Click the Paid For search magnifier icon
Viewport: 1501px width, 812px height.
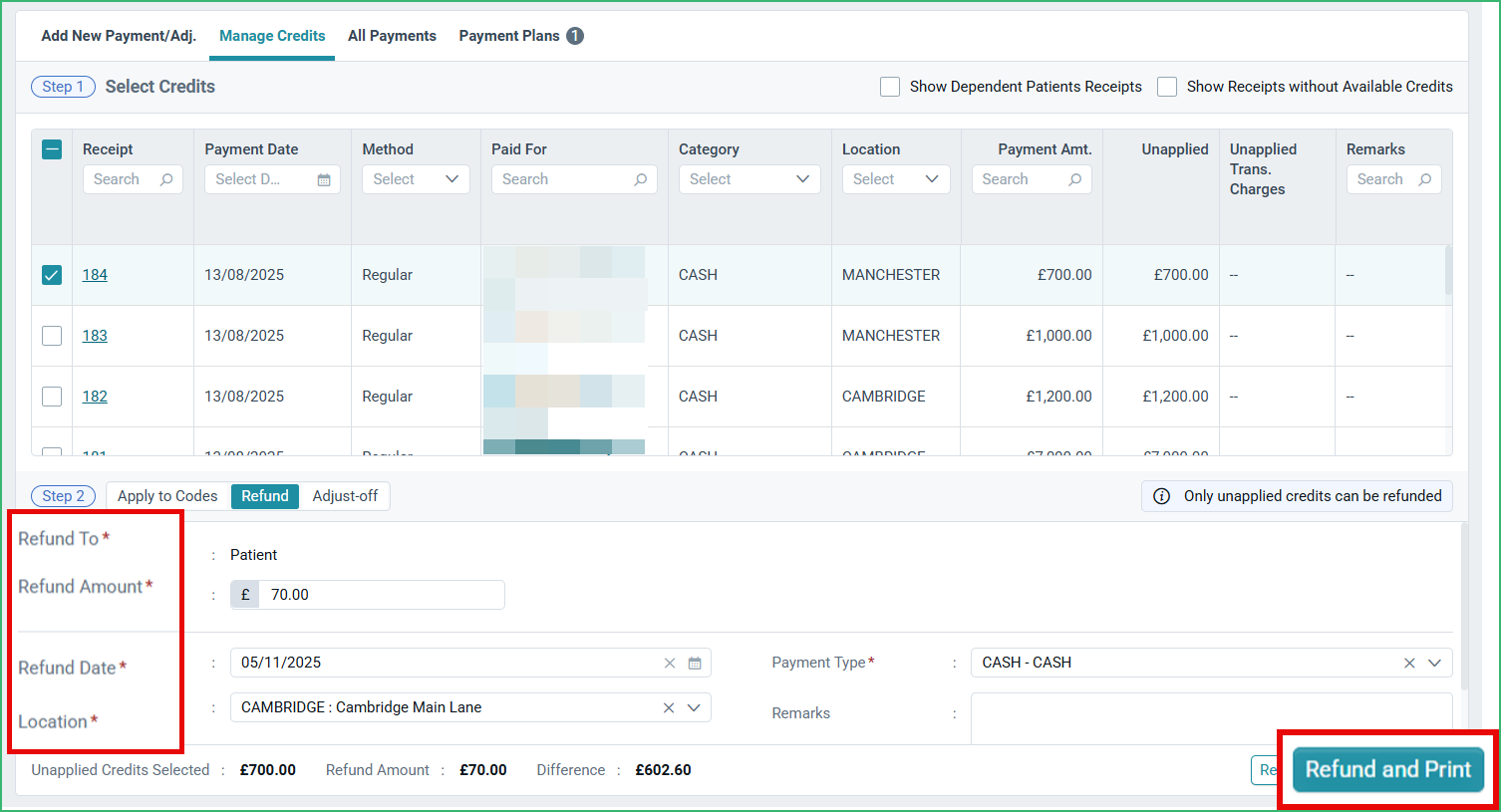(x=641, y=179)
